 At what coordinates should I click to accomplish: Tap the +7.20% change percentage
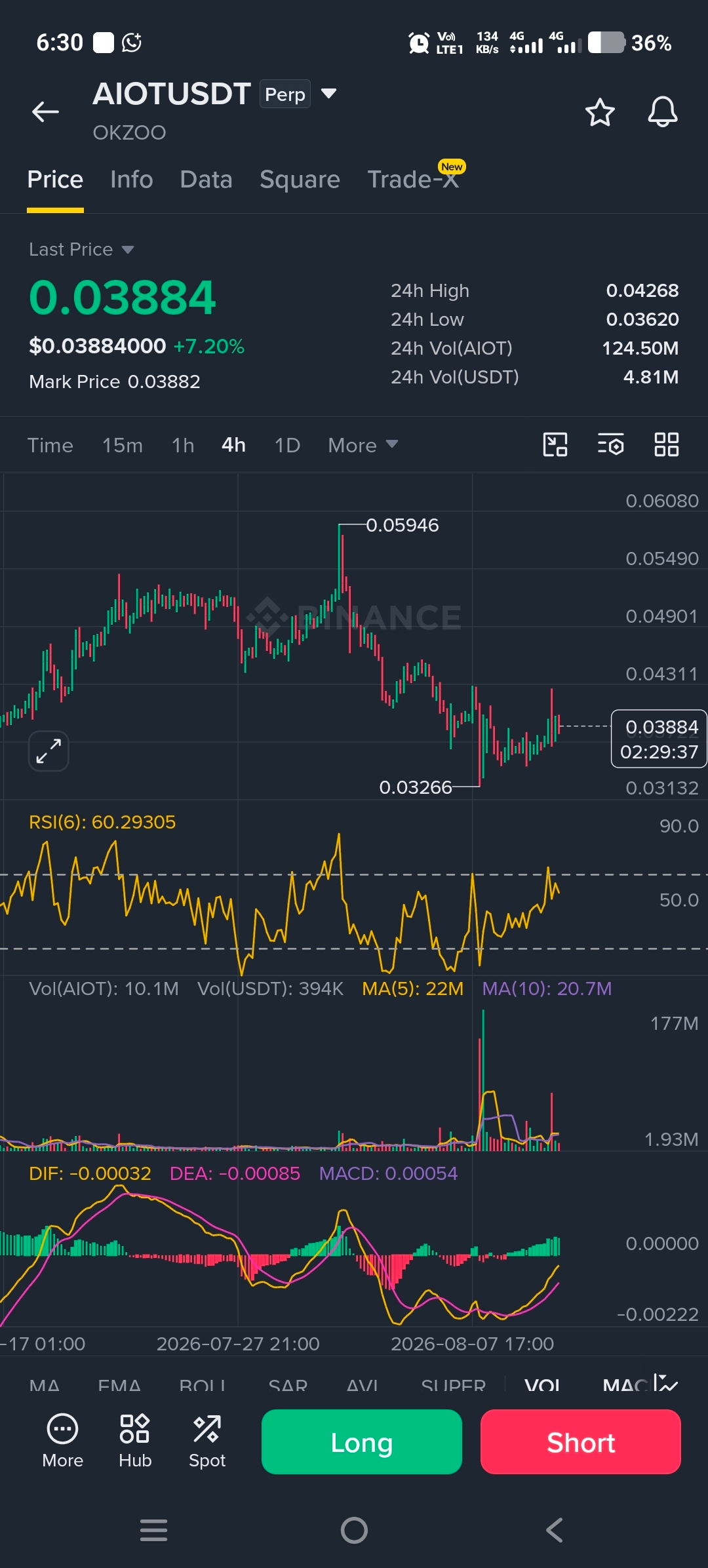(x=209, y=346)
